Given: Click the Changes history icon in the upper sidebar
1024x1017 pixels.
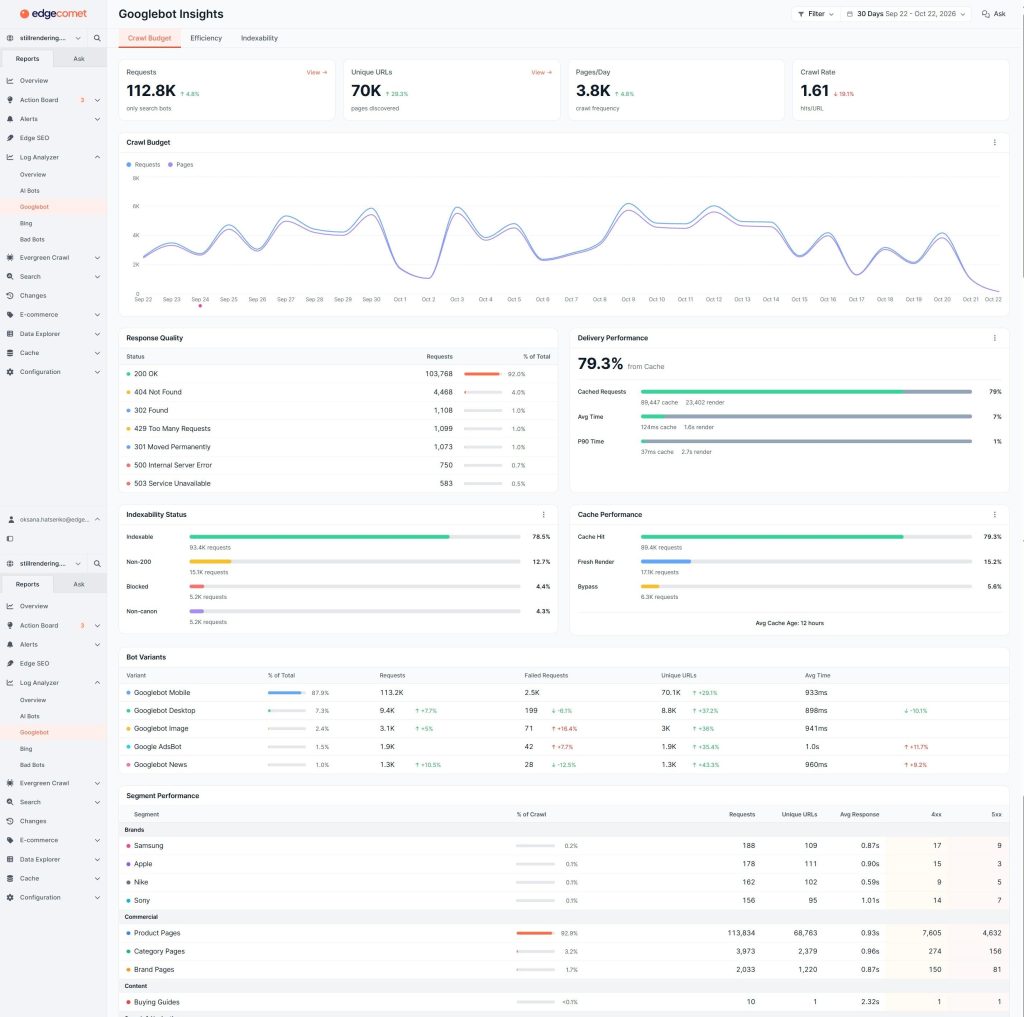Looking at the screenshot, I should pos(10,295).
